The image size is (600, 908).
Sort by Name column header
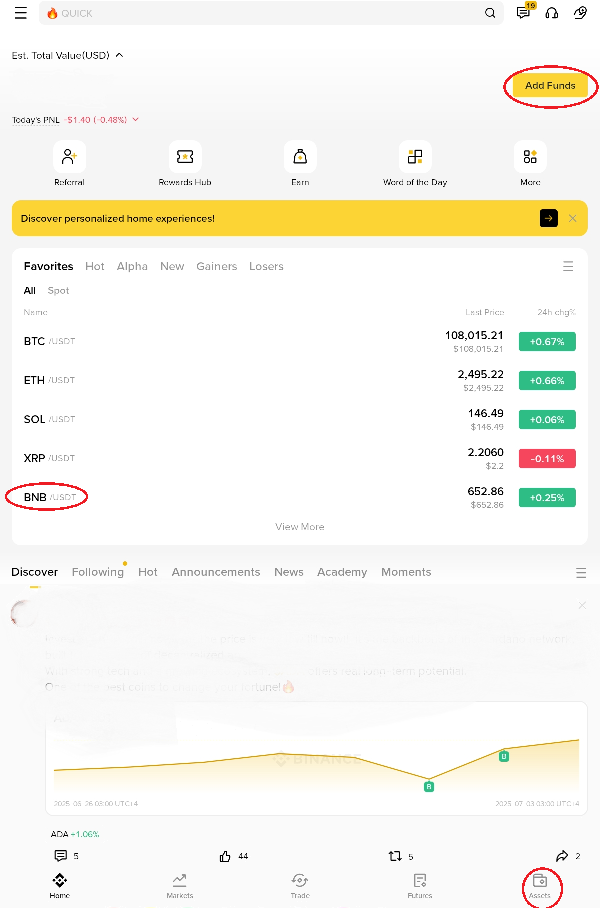click(x=35, y=312)
